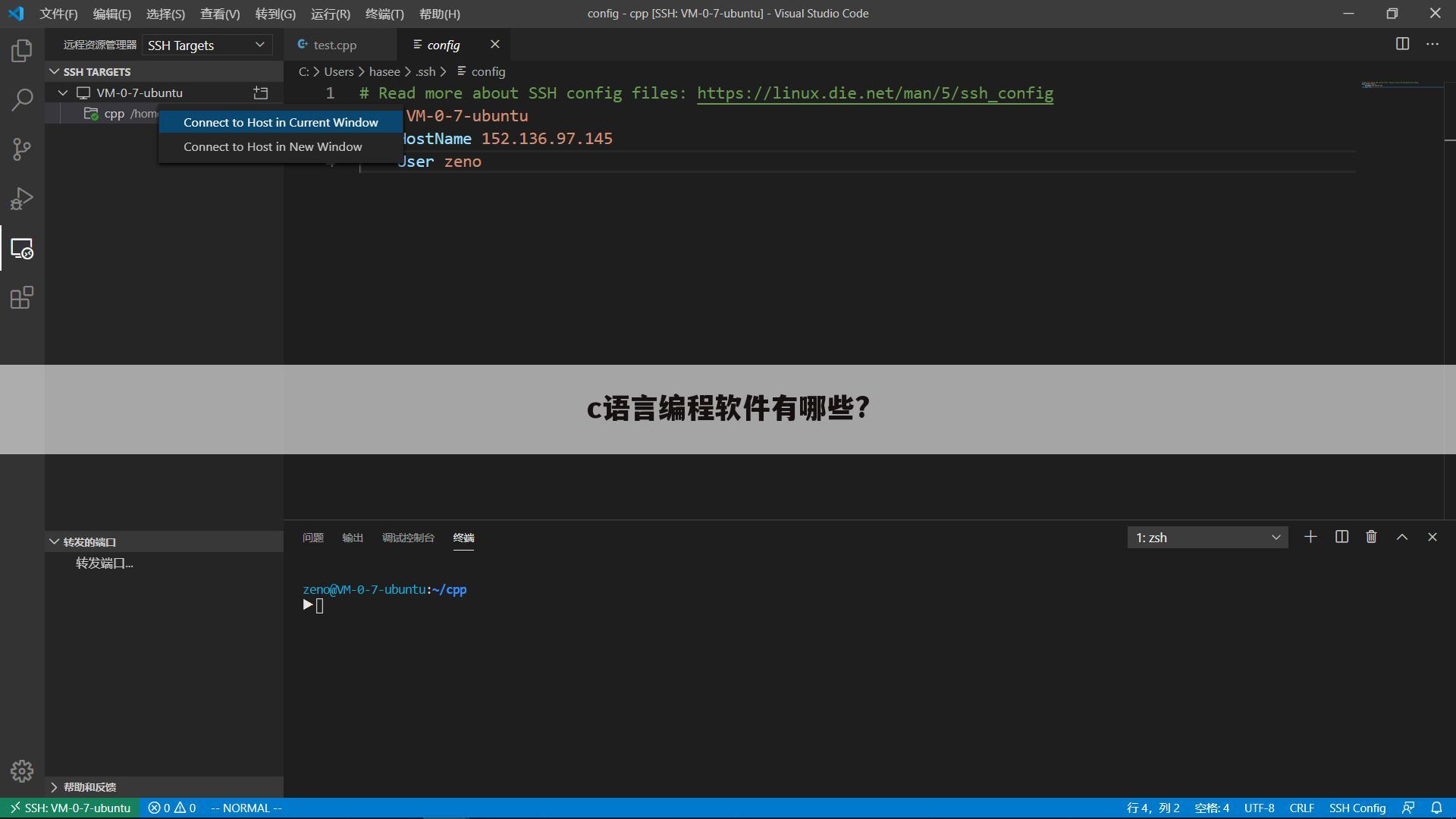
Task: Select the cpp folder tree item
Action: coord(114,114)
